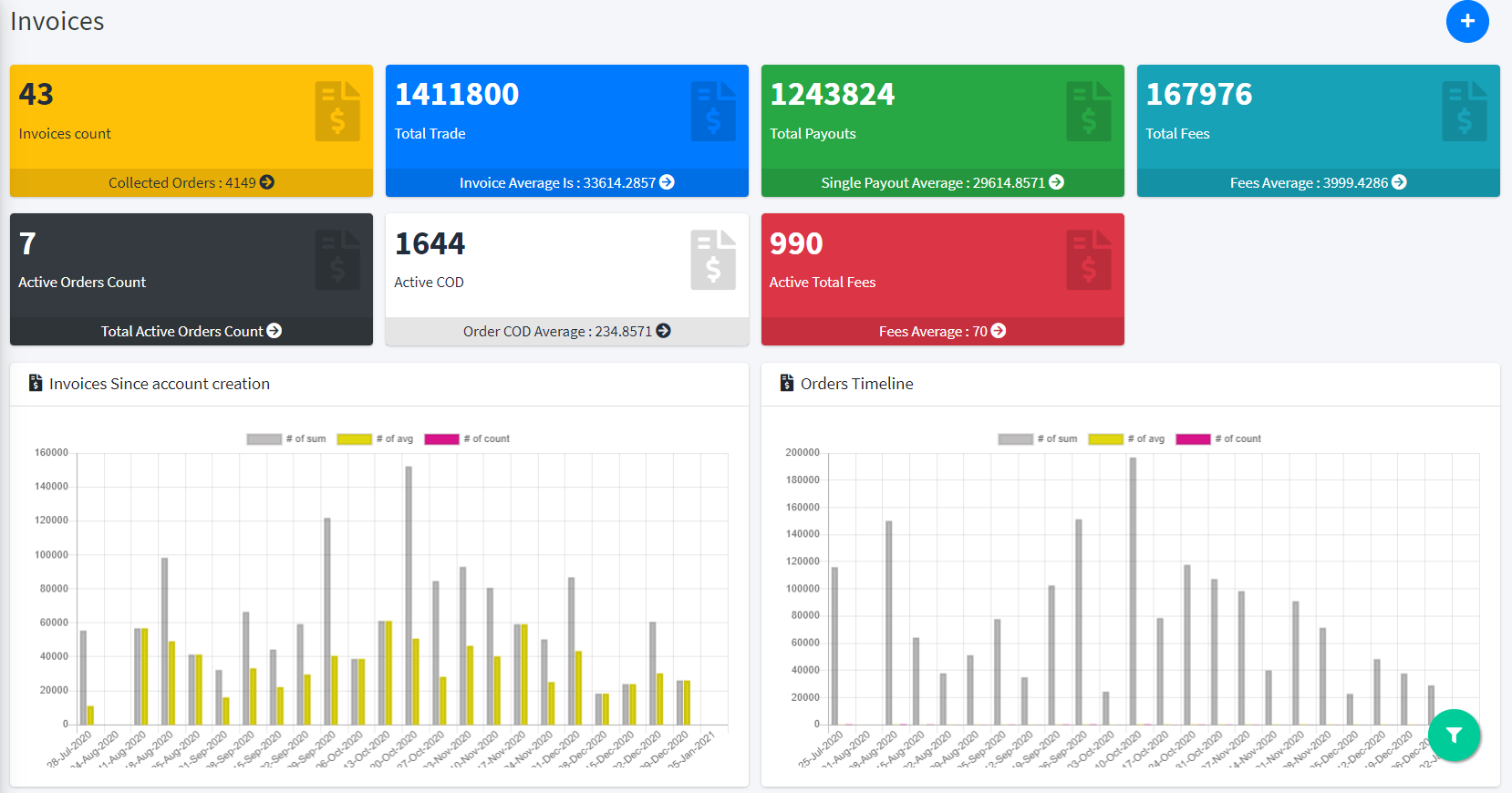Viewport: 1512px width, 793px height.
Task: Click the 'Orders Timeline' panel title
Action: (857, 384)
